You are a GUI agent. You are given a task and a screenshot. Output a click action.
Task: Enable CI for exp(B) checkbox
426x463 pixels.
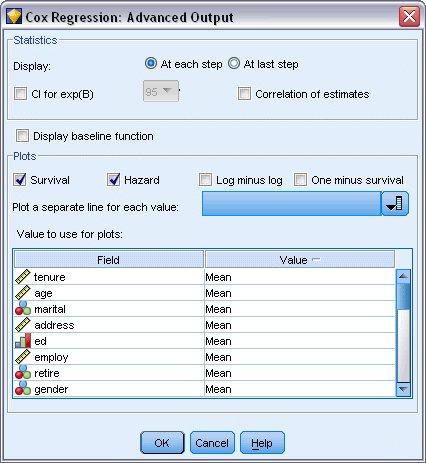coord(20,94)
